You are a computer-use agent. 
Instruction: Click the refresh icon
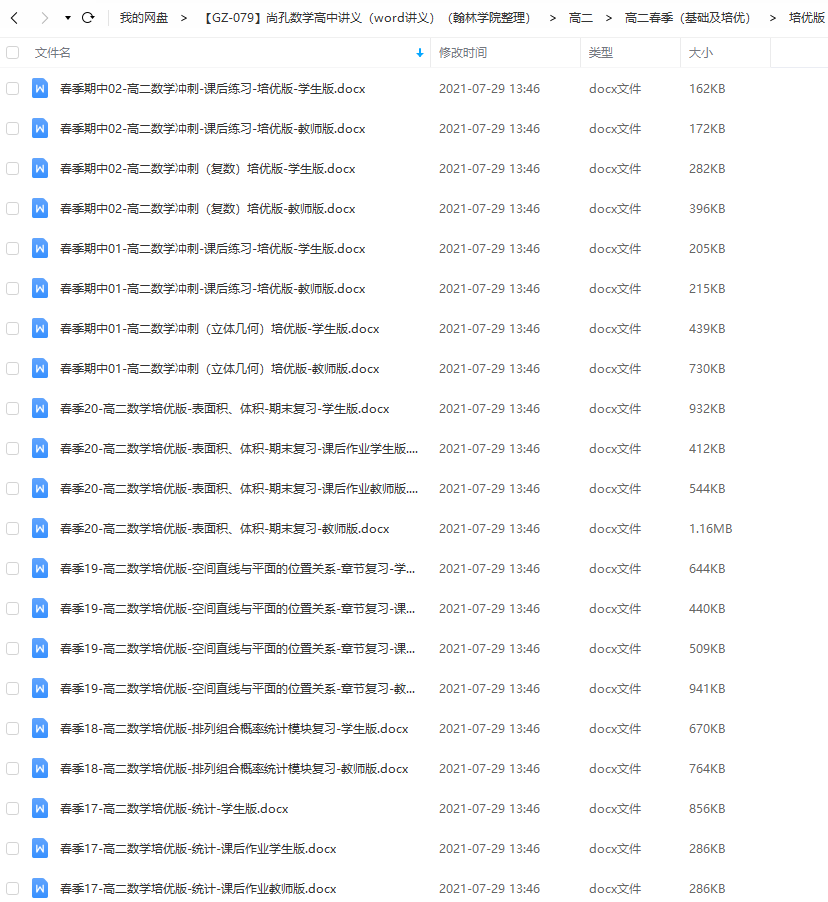[88, 18]
